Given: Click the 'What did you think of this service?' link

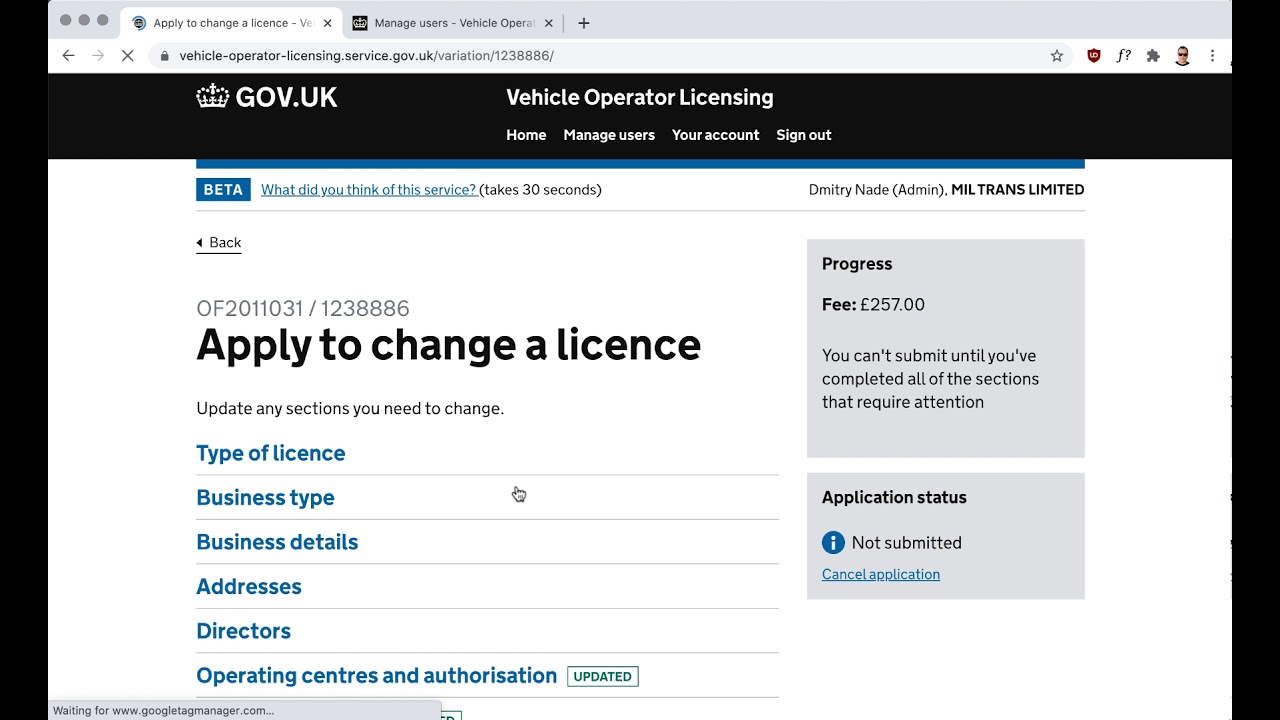Looking at the screenshot, I should (x=369, y=190).
